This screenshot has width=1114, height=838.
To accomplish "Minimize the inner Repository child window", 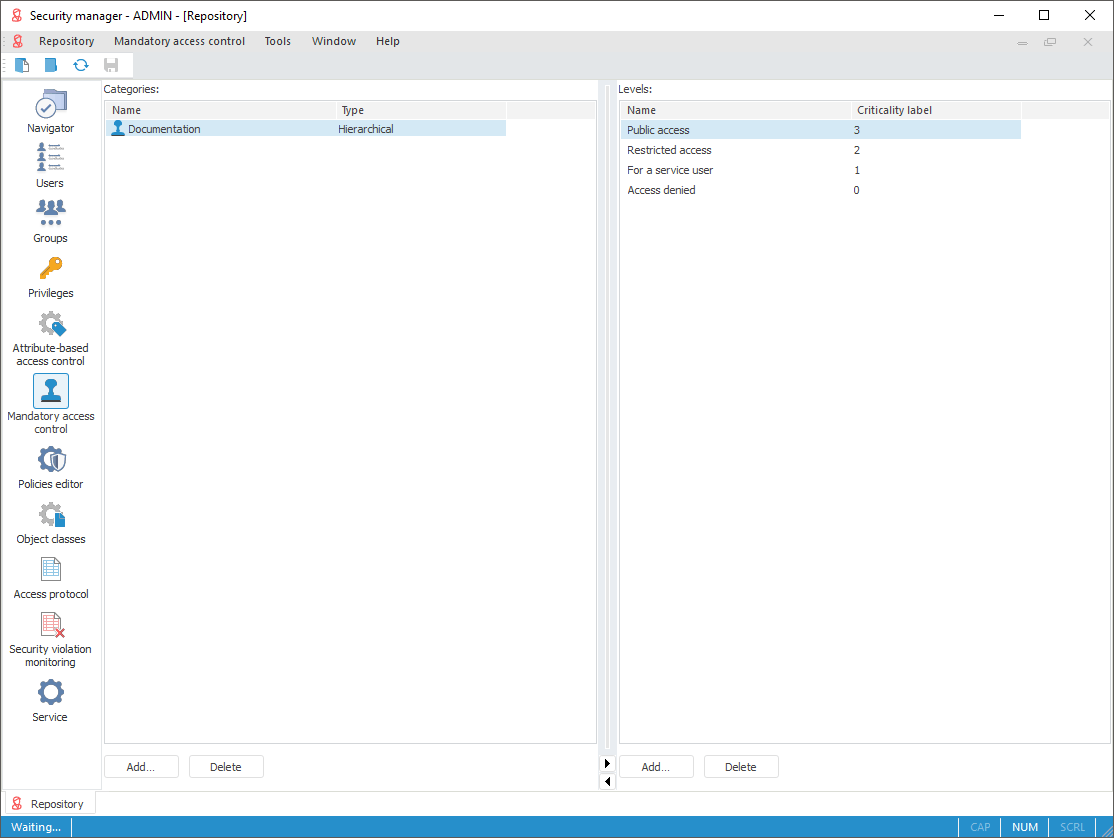I will point(1022,43).
